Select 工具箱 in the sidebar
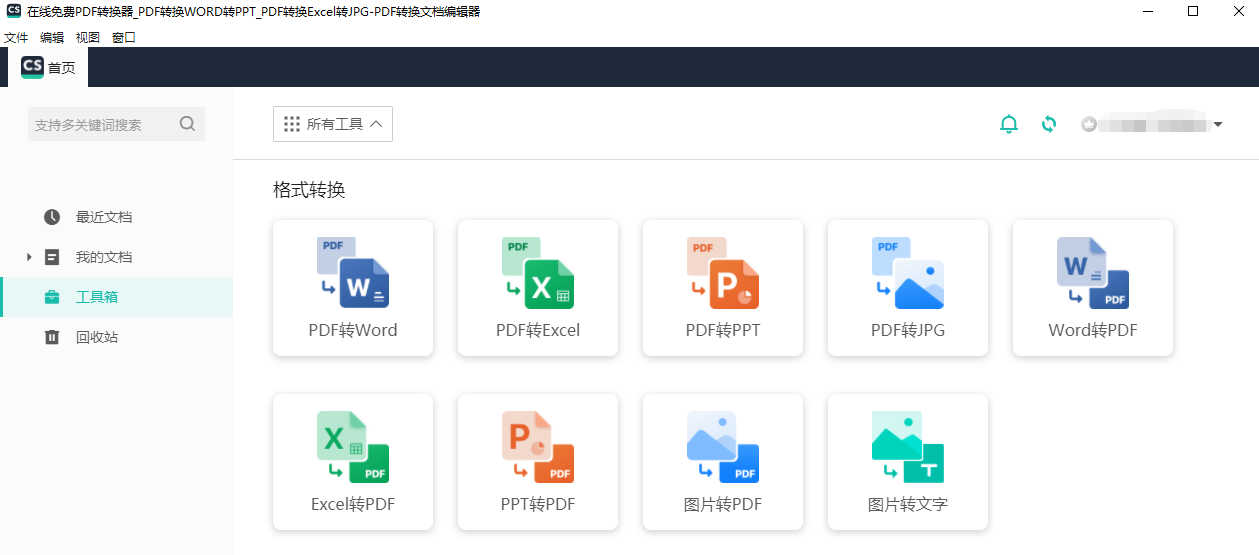 pyautogui.click(x=116, y=297)
